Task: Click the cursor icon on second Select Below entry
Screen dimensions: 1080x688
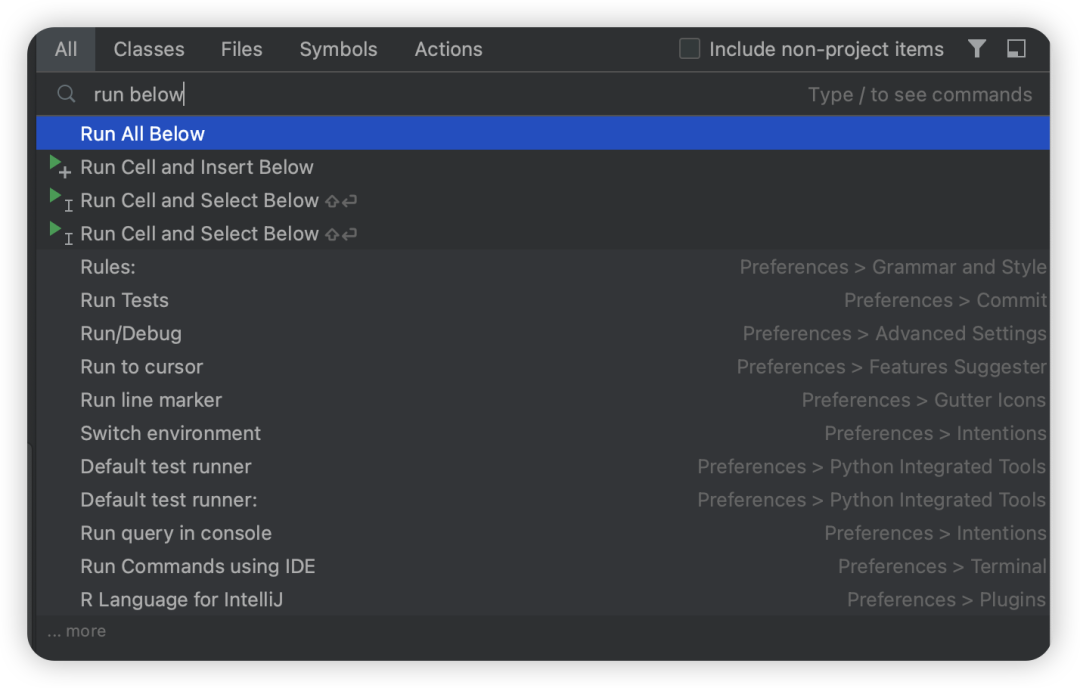Action: pos(68,239)
